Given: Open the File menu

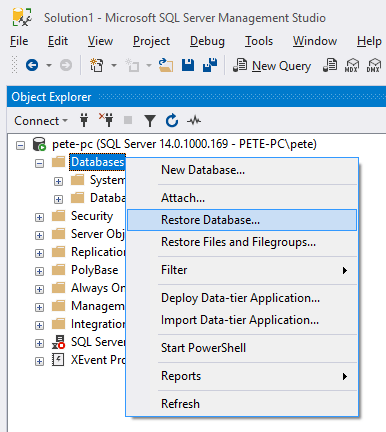Looking at the screenshot, I should 19,41.
